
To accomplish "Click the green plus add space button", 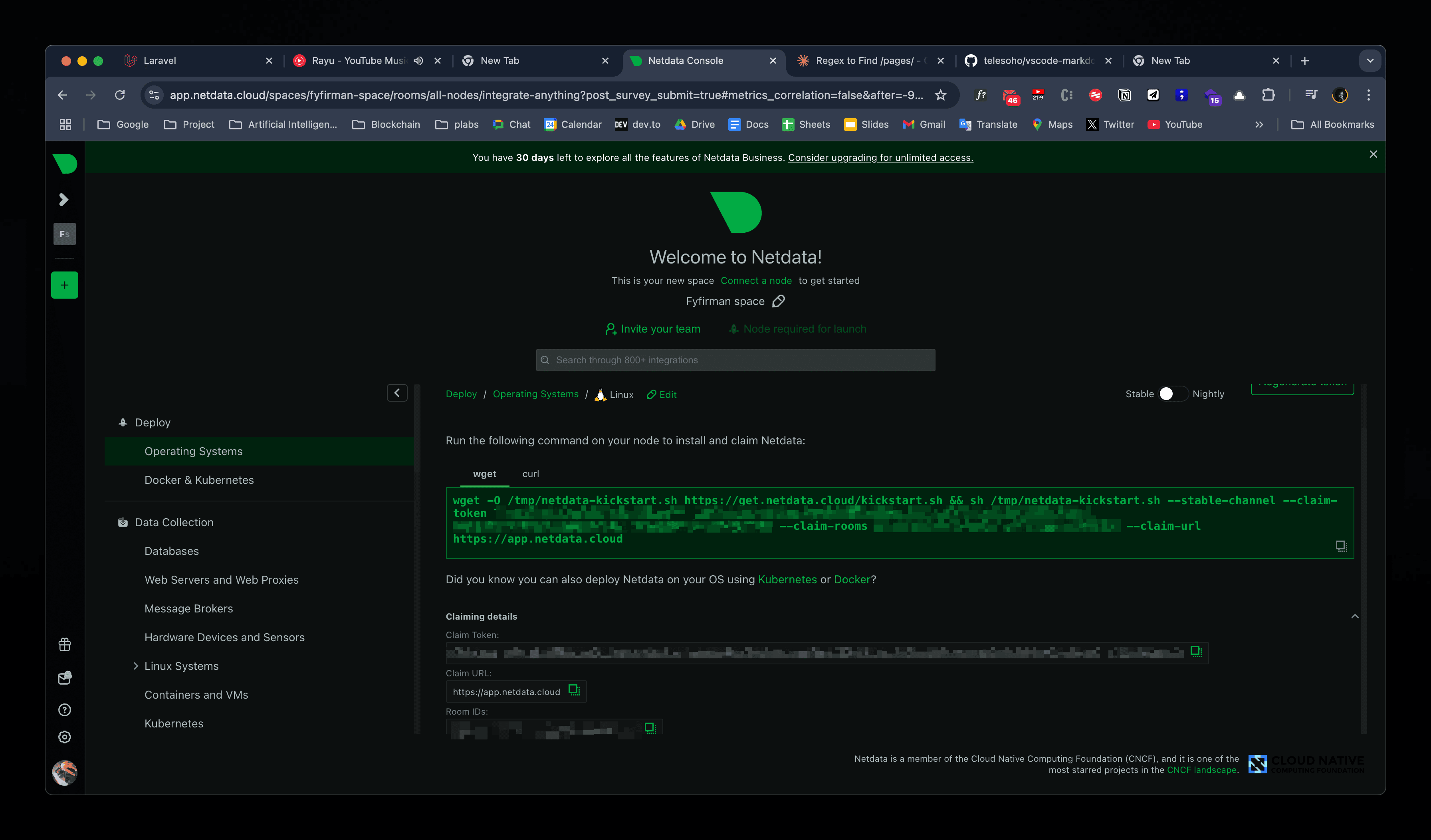I will click(x=65, y=285).
